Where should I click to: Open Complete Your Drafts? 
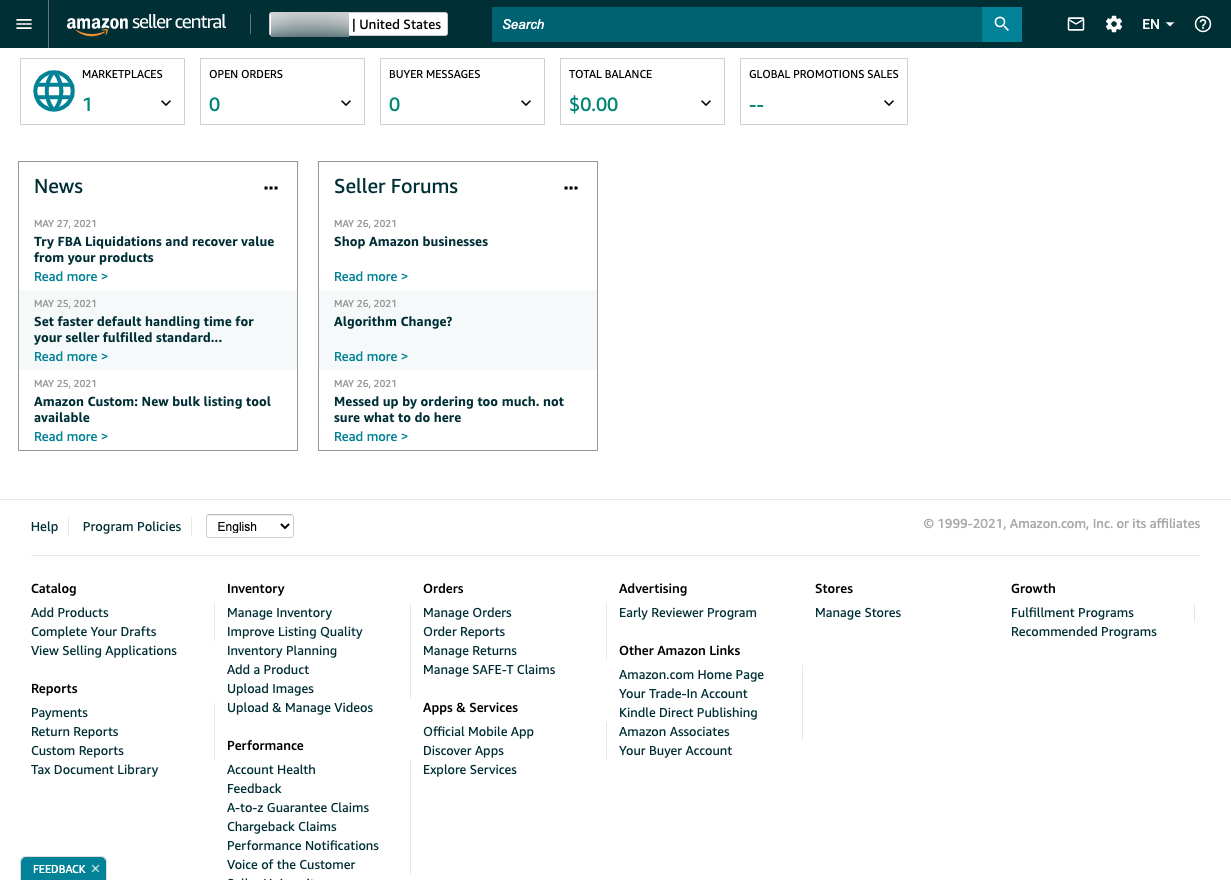94,631
